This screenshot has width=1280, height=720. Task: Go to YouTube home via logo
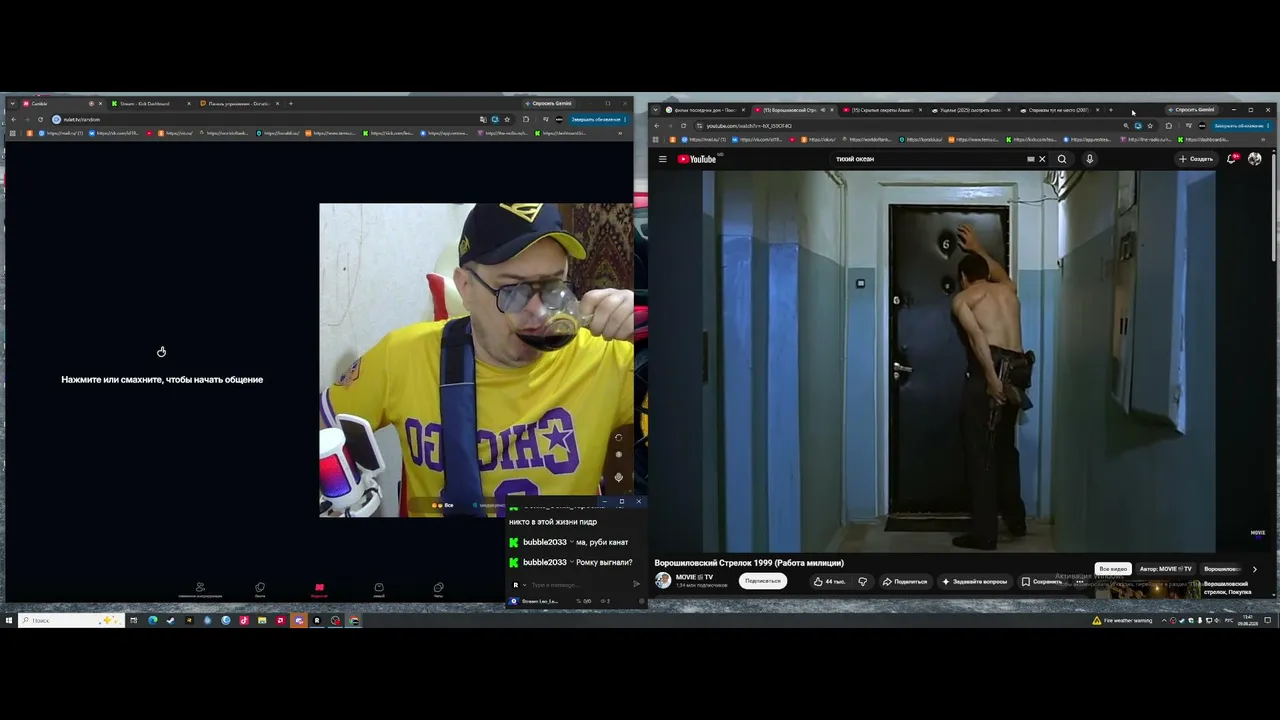(x=698, y=159)
